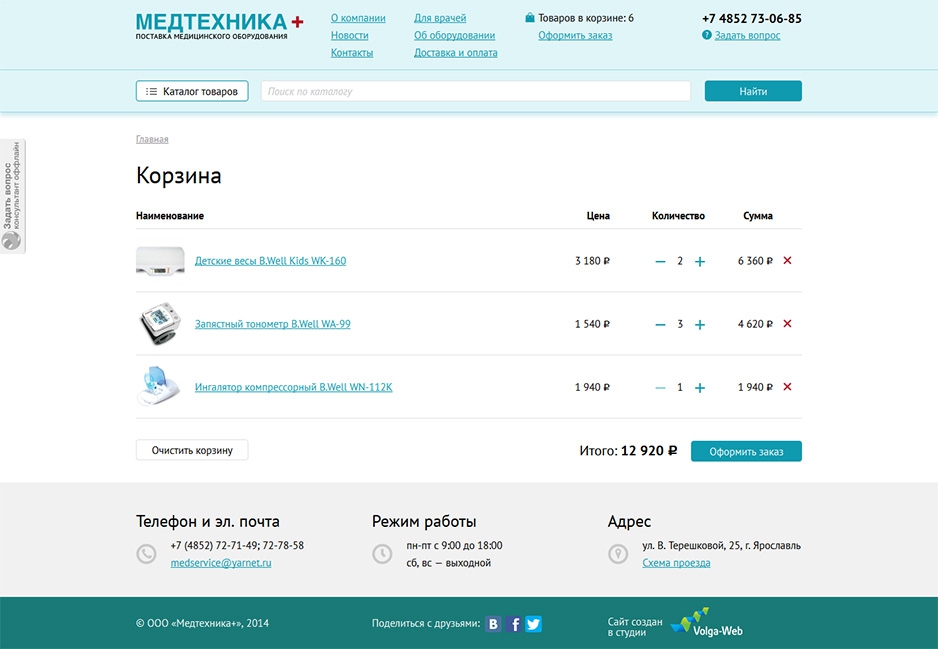Click the wrist tonometer product thumbnail
Viewport: 938px width, 649px height.
tap(160, 324)
